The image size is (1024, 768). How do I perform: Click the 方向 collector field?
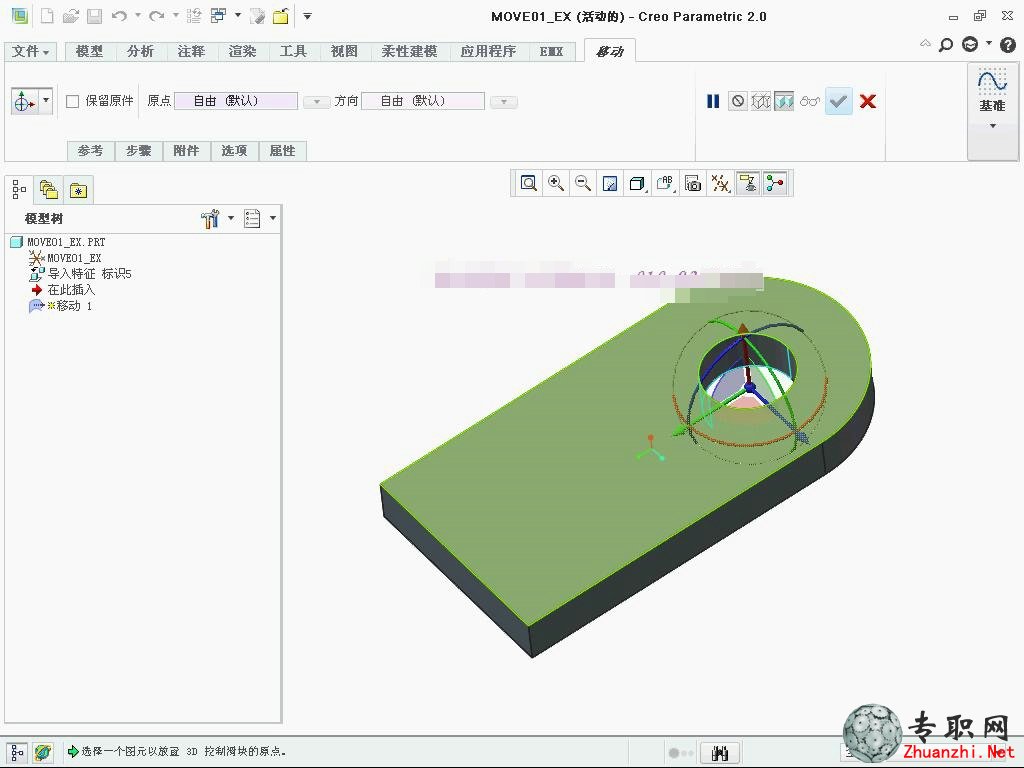[423, 101]
